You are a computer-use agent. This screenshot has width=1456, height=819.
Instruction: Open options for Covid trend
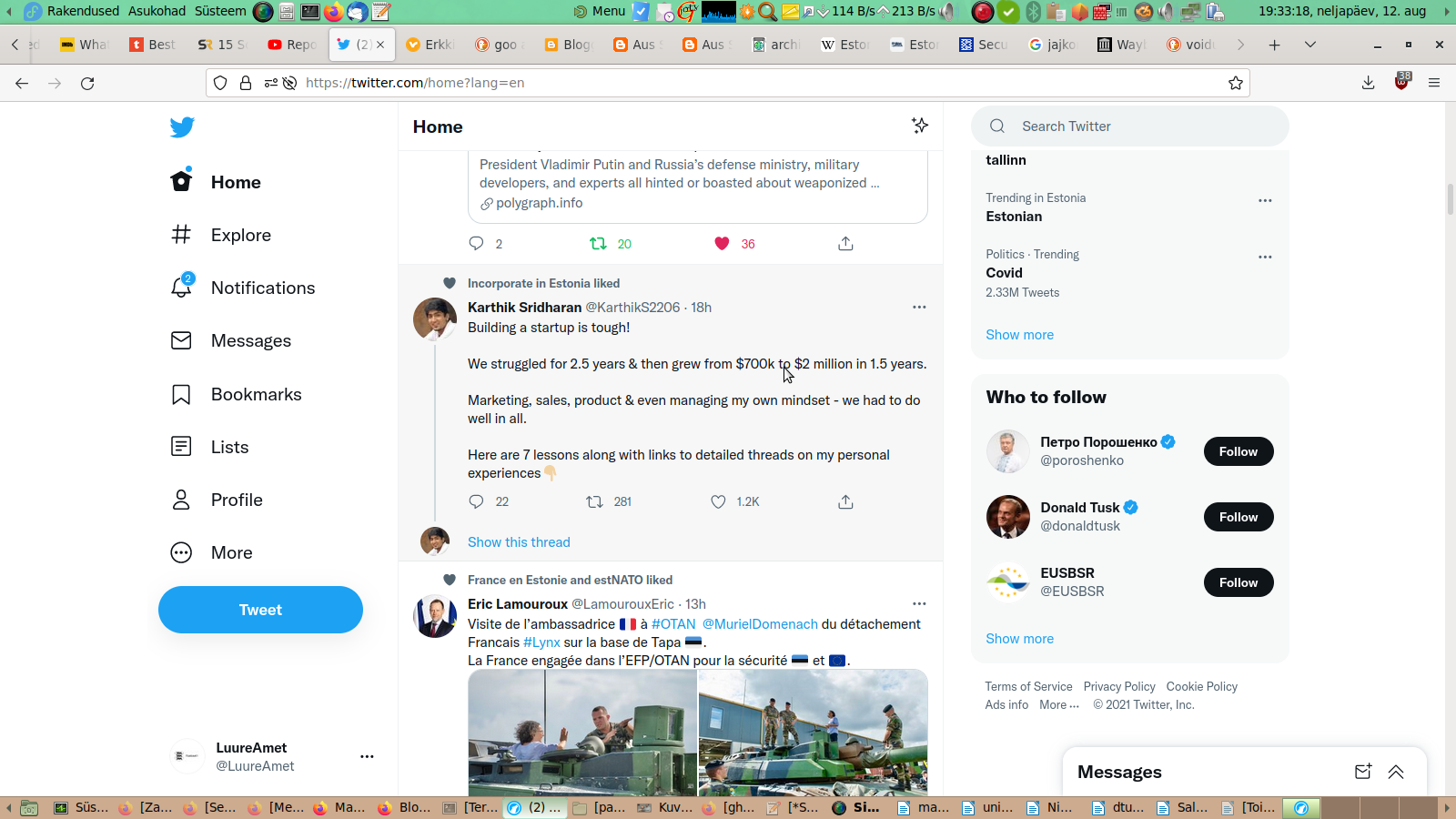(x=1265, y=257)
